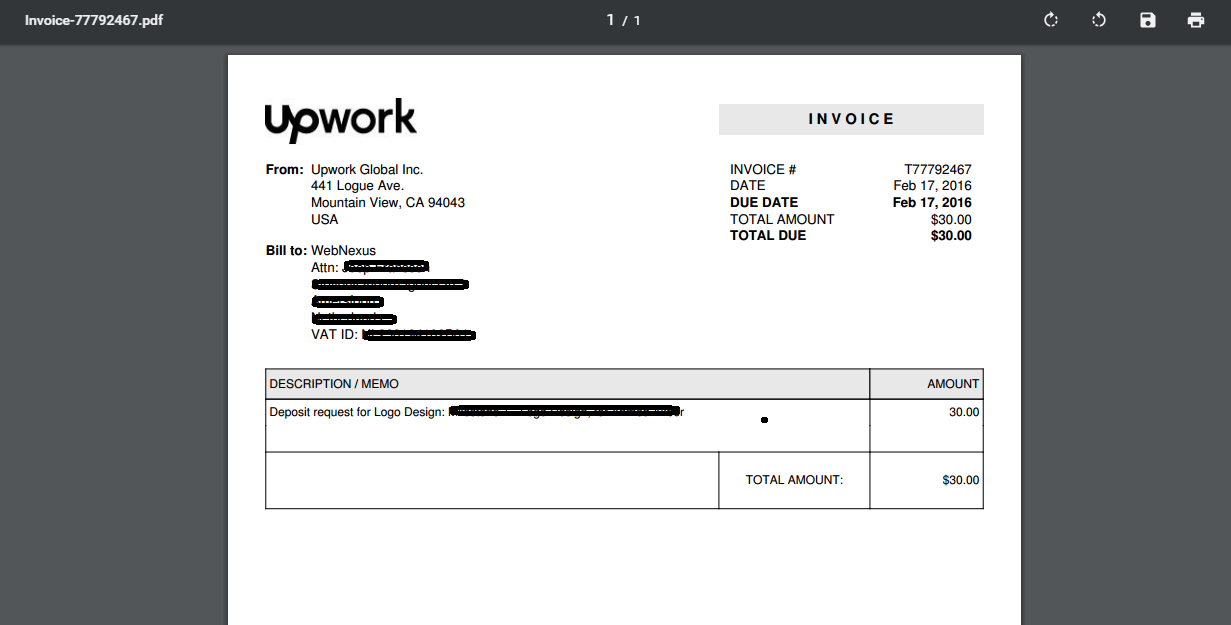1231x625 pixels.
Task: Click the USA country line
Action: point(325,219)
